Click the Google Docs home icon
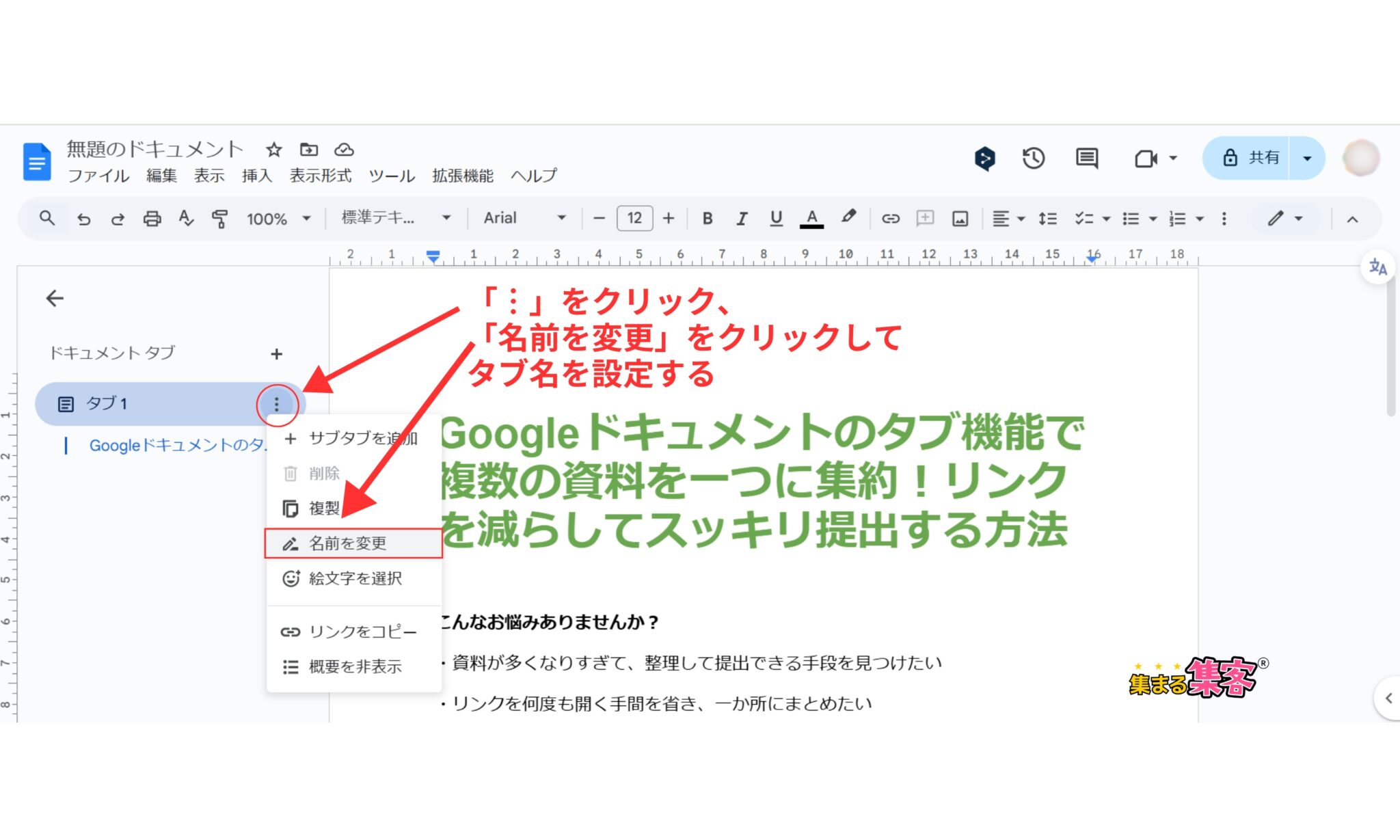Viewport: 1400px width, 840px height. click(37, 162)
